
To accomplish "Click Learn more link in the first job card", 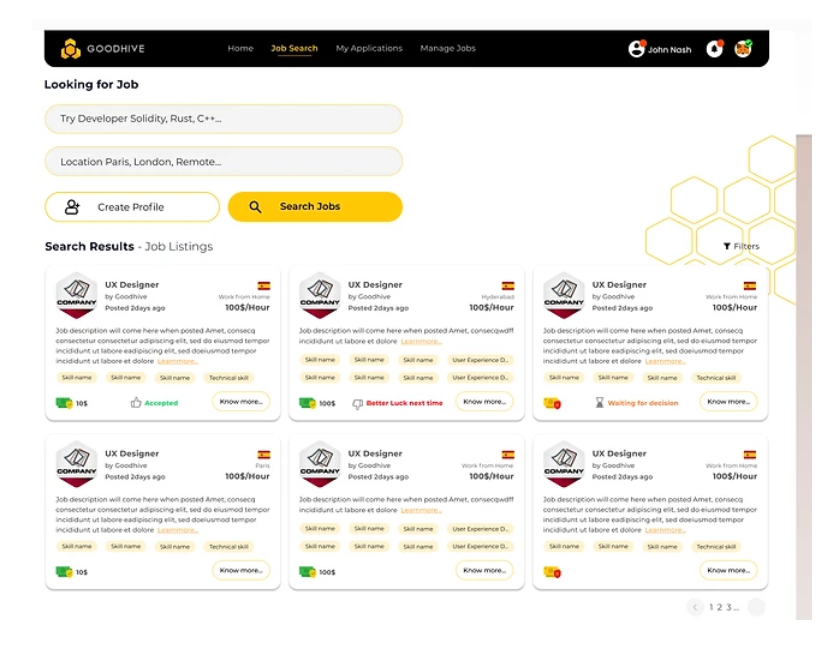I will (x=177, y=361).
